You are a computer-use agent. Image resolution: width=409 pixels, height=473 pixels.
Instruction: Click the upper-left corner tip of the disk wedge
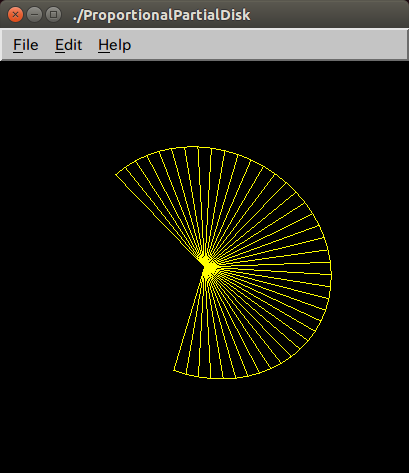coord(116,174)
